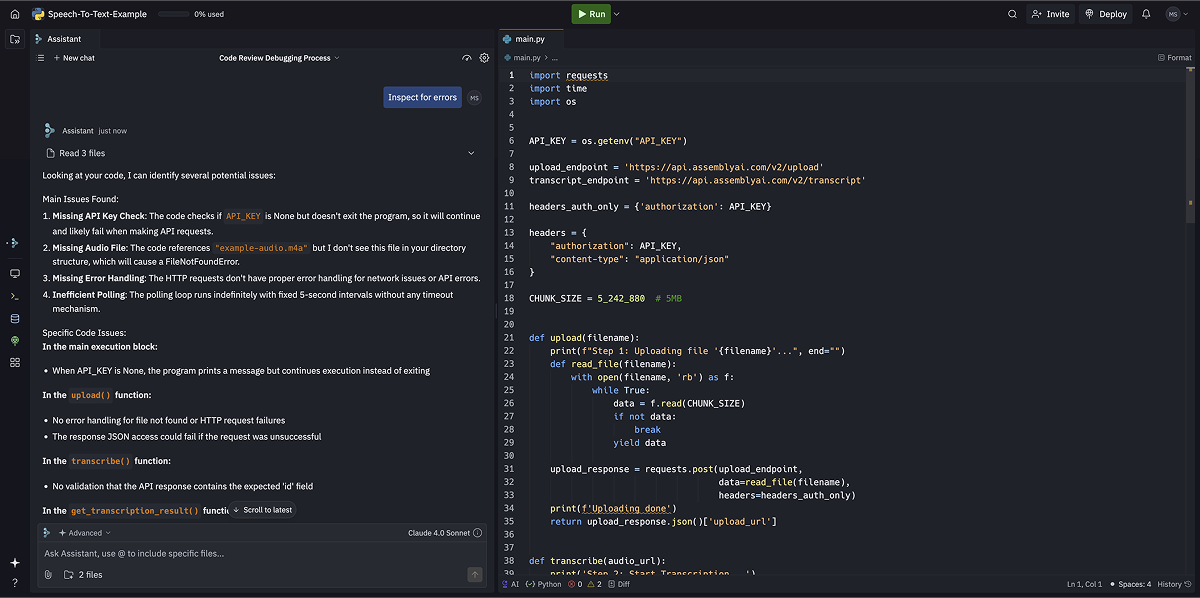Open Code Review Debugging Process chat dropdown
The height and width of the screenshot is (598, 1200).
pyautogui.click(x=279, y=58)
